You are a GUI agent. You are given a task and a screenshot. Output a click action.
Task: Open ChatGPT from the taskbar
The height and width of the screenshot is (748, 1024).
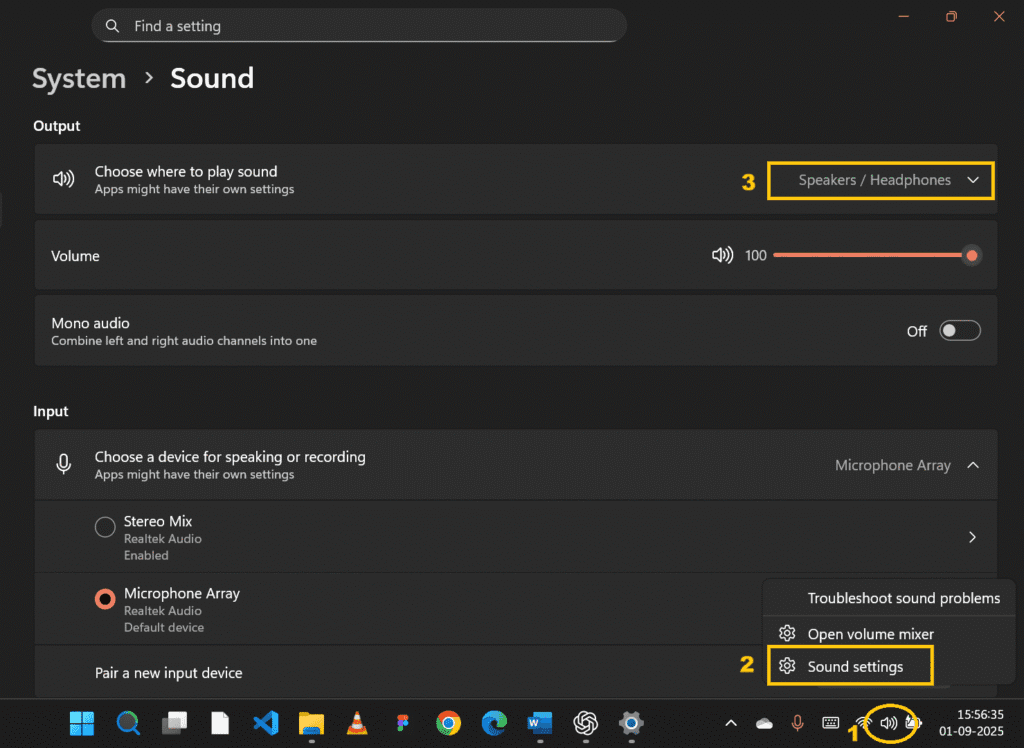coord(585,723)
